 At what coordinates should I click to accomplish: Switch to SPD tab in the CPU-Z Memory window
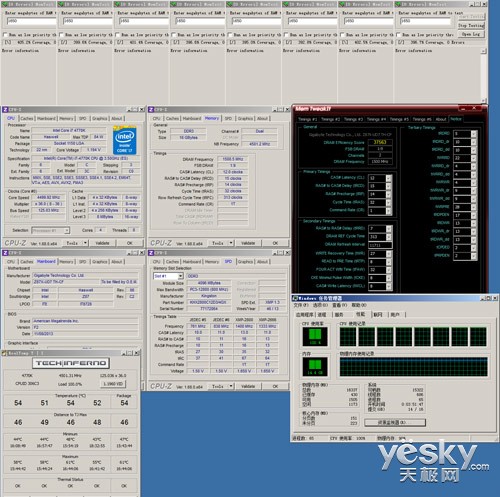[228, 118]
